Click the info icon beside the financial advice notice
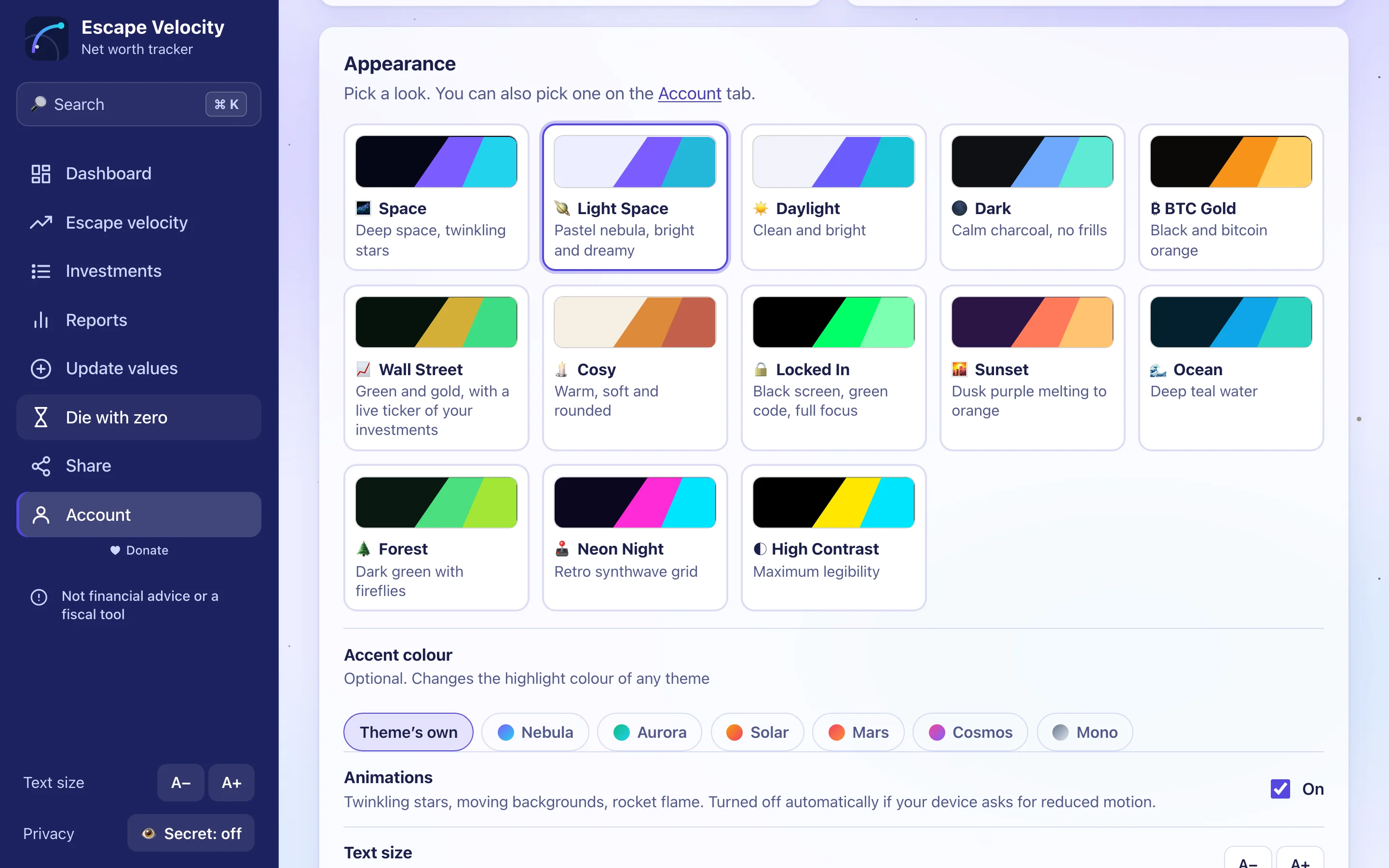The image size is (1389, 868). [39, 597]
